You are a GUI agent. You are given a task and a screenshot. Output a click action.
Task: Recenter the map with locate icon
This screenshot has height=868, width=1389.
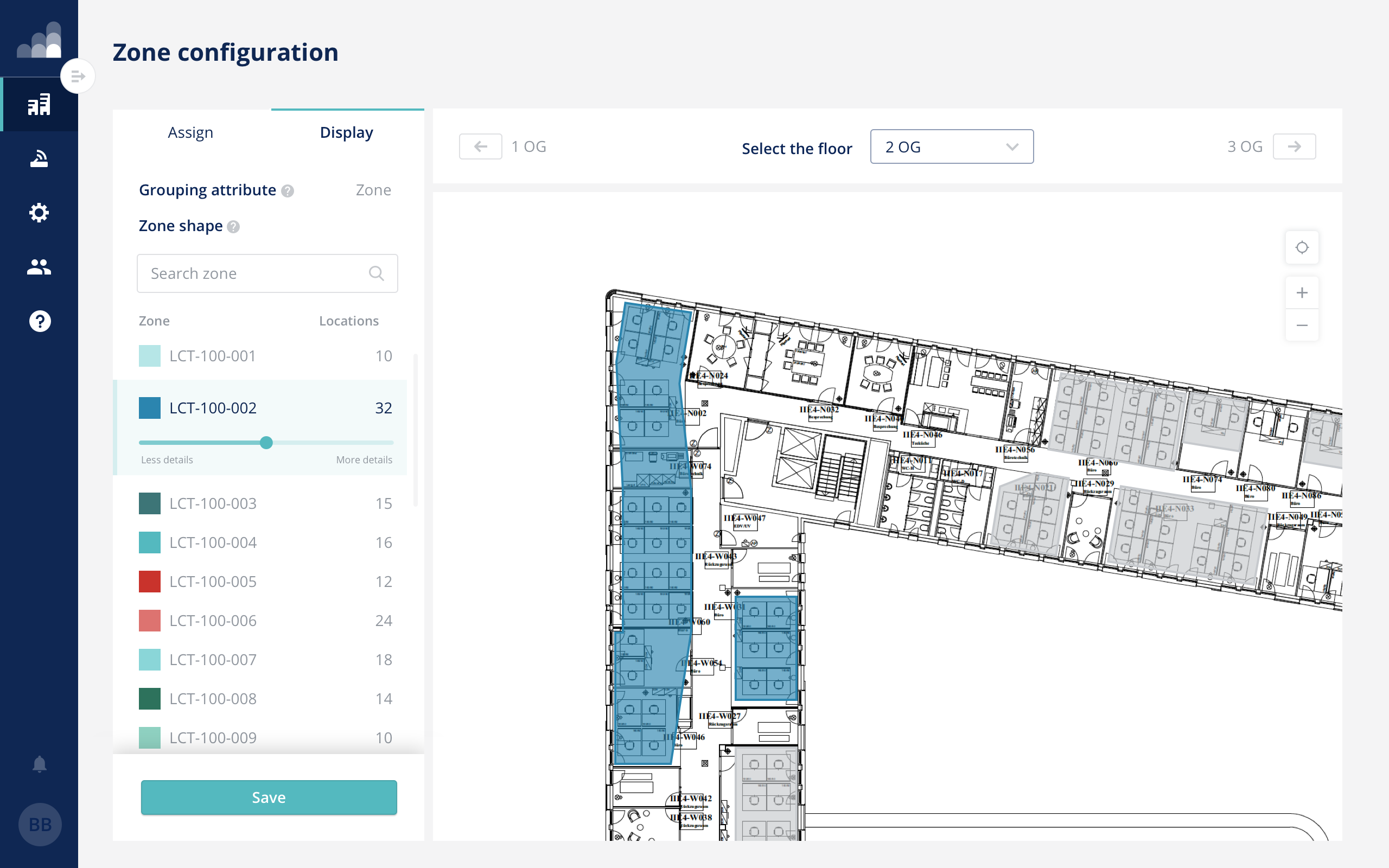pos(1301,247)
